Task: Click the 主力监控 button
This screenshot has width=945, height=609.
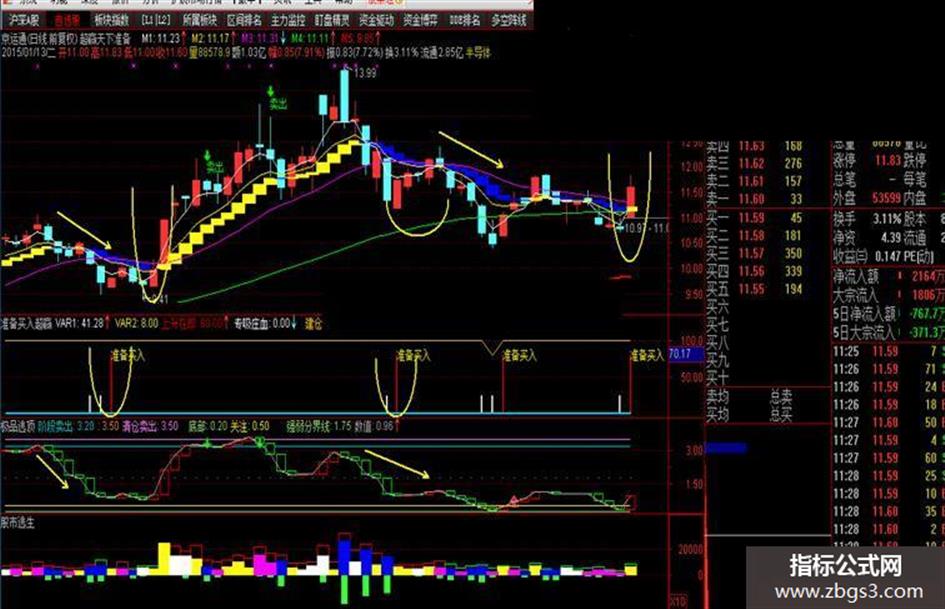Action: point(288,20)
